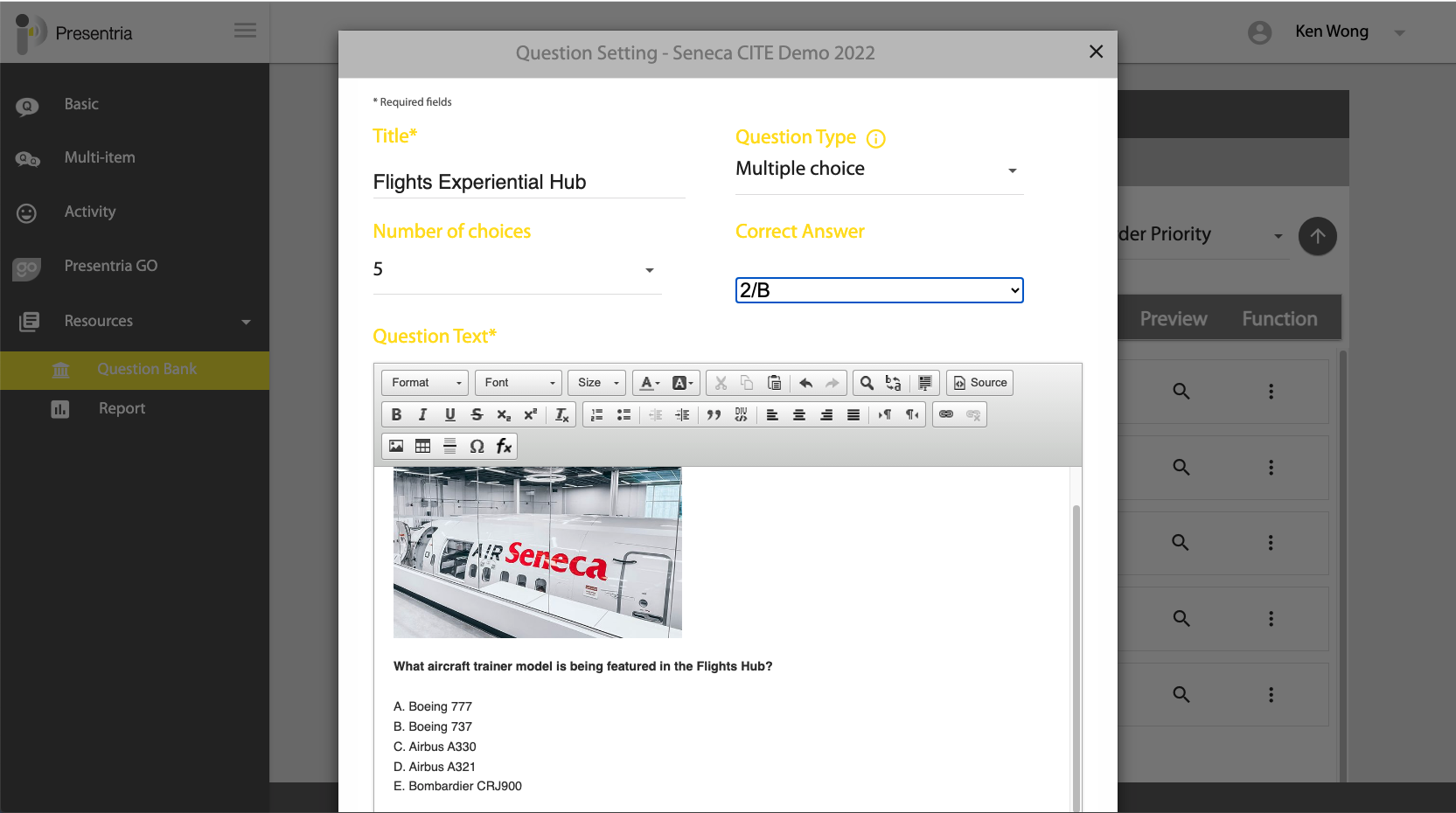The height and width of the screenshot is (813, 1456).
Task: Edit the Title input field
Action: [529, 182]
